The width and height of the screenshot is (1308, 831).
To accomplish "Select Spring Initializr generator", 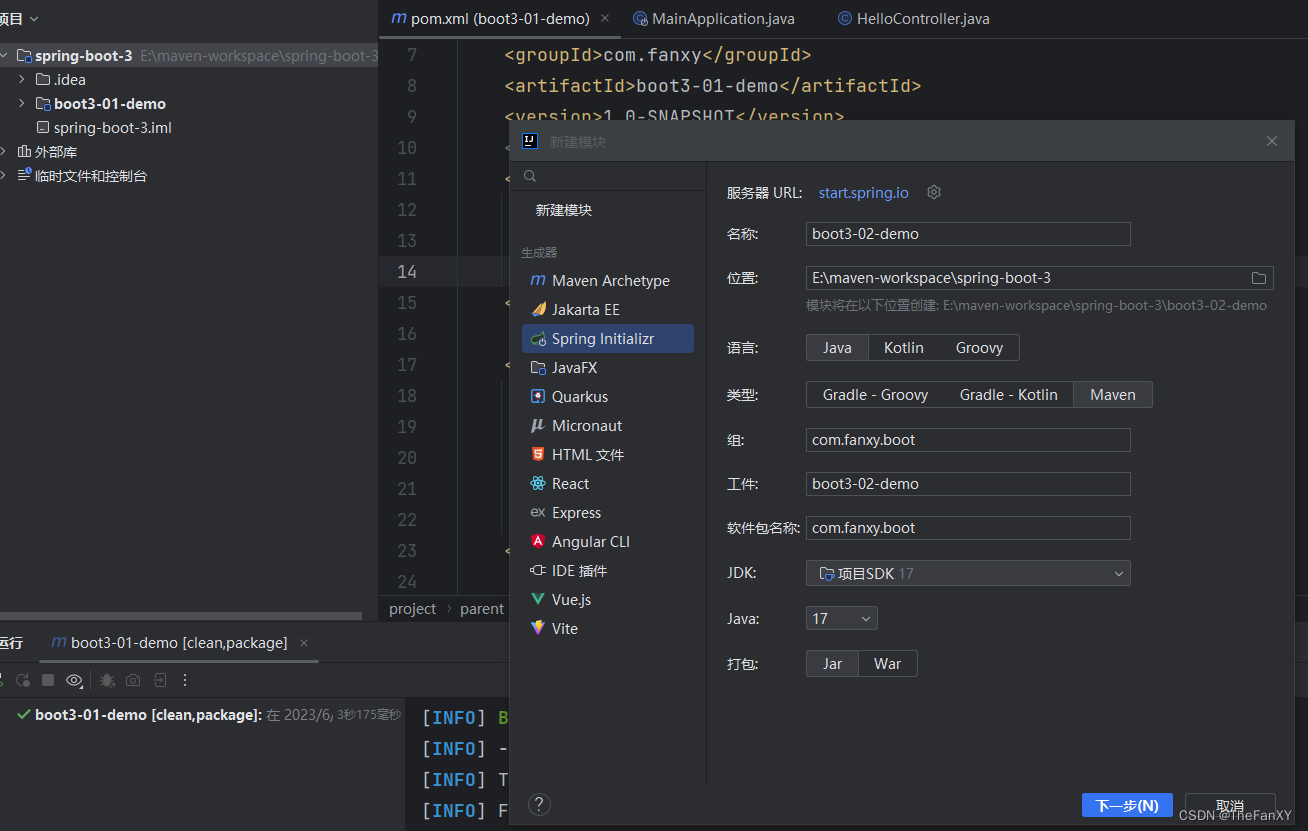I will click(x=608, y=339).
